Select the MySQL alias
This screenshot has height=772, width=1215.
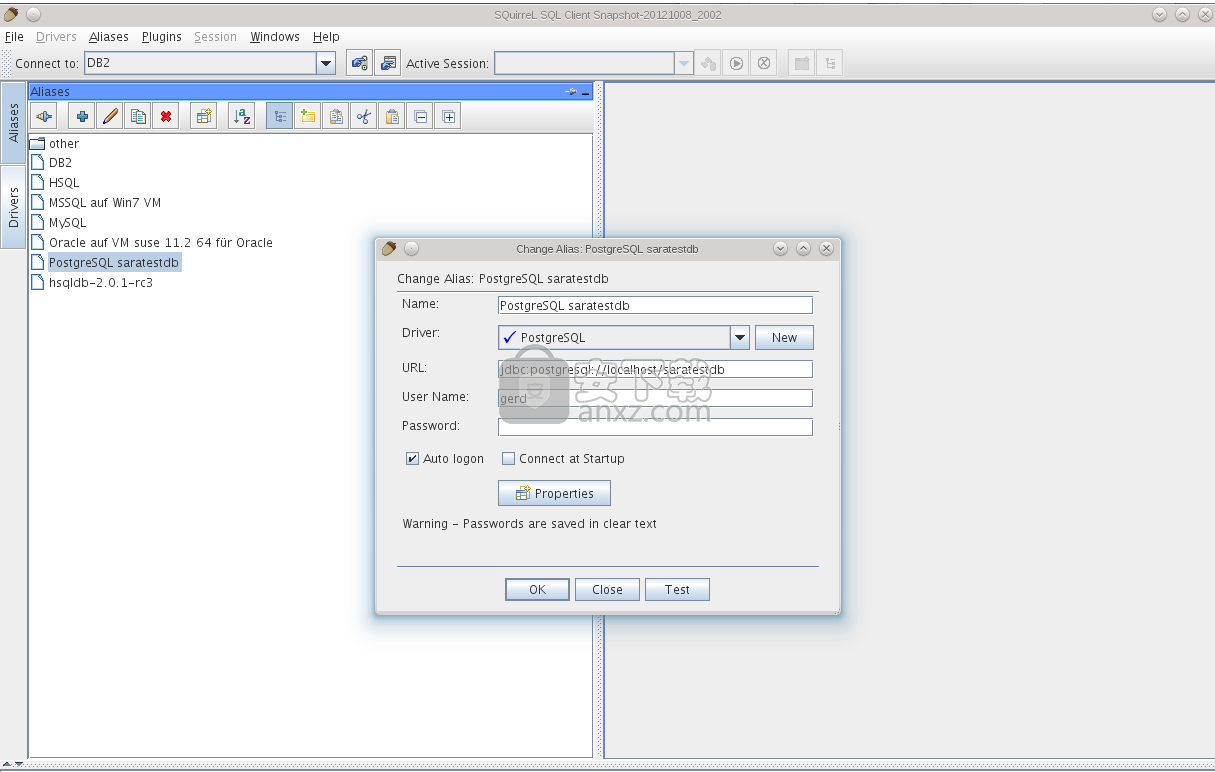click(x=59, y=222)
